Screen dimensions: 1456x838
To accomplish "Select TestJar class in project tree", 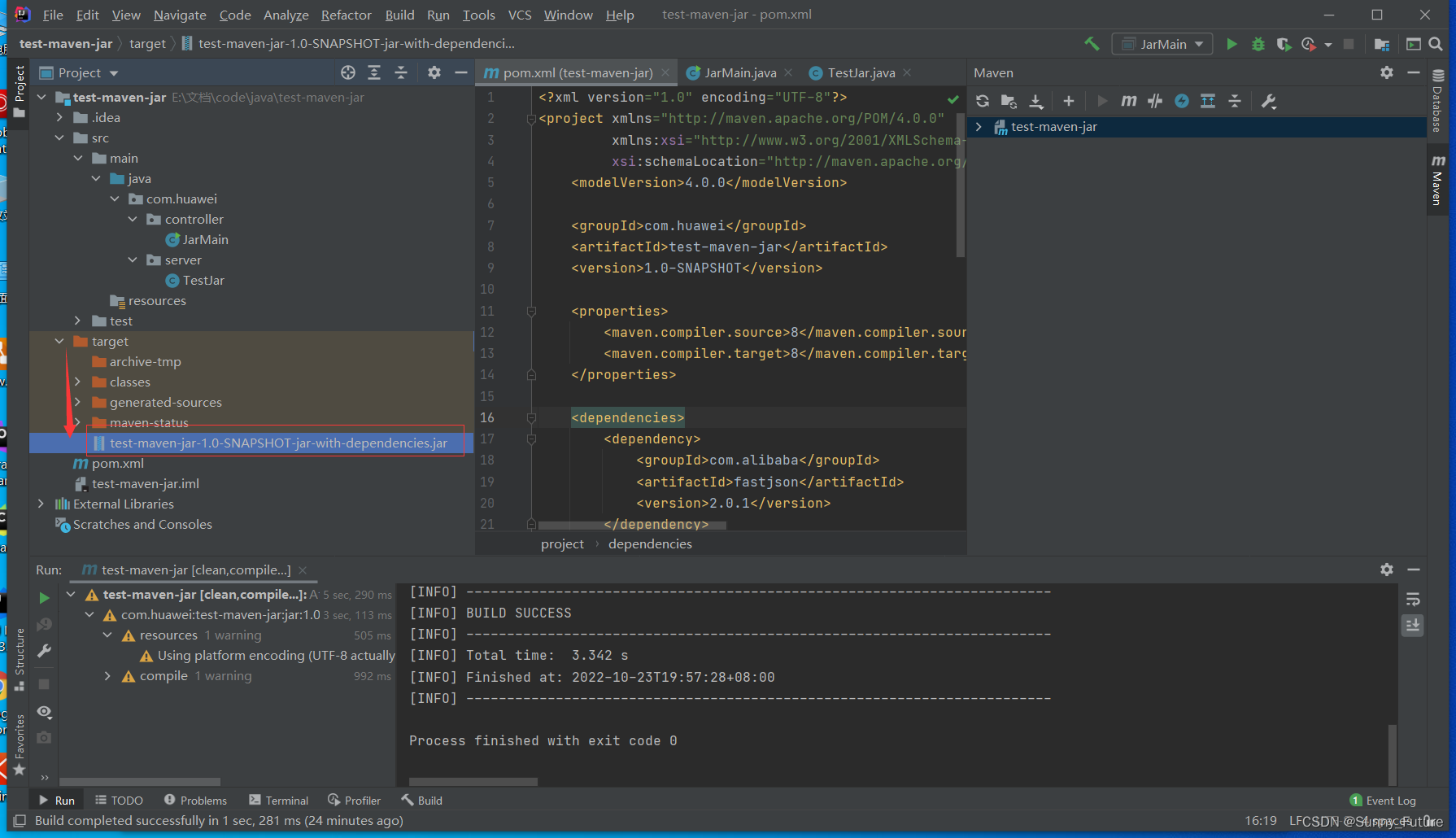I will pos(195,280).
